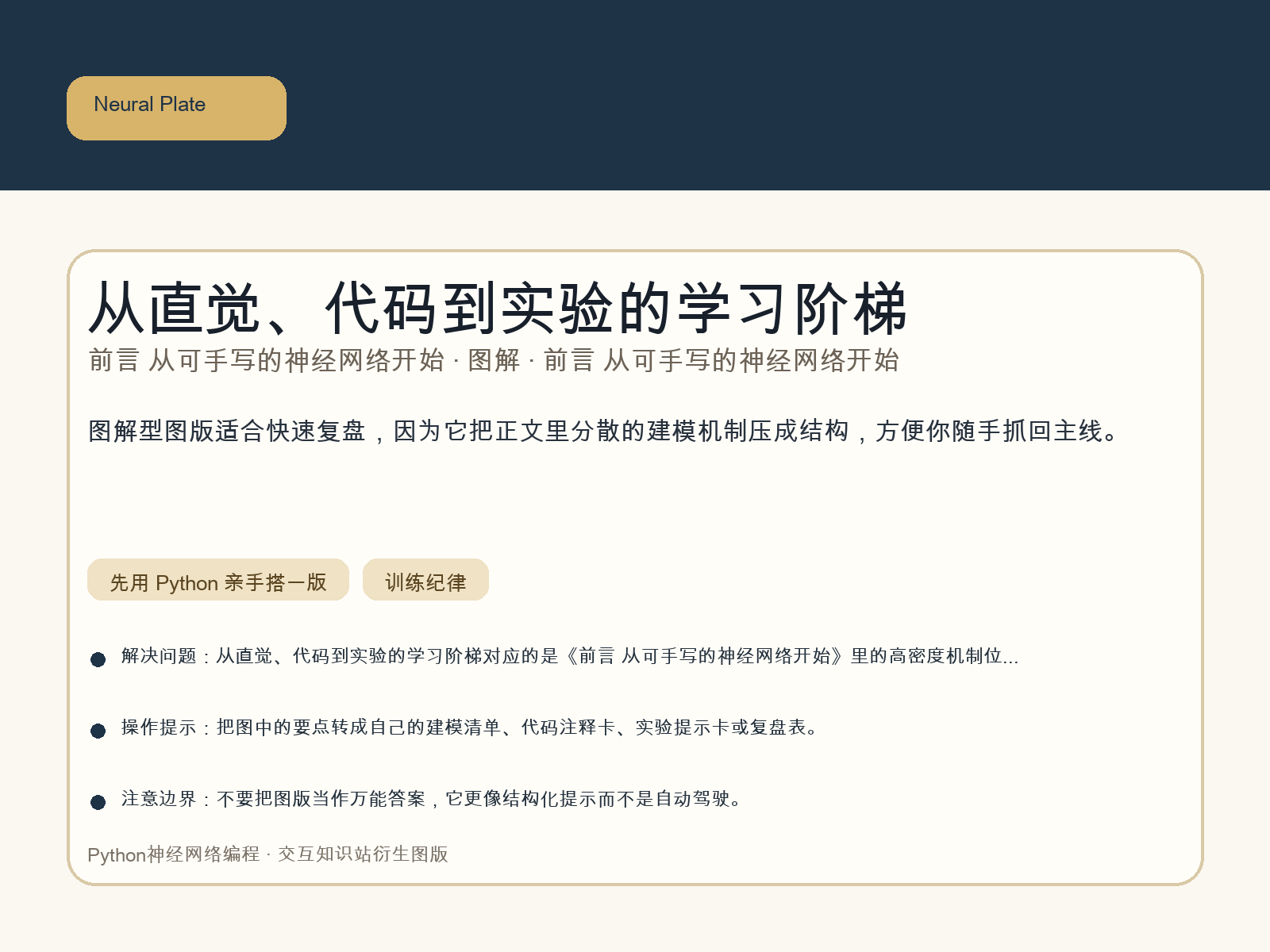
Task: Click the subtitle starting 前言 从可手写的神经网络开始 · 图解
Action: click(494, 360)
